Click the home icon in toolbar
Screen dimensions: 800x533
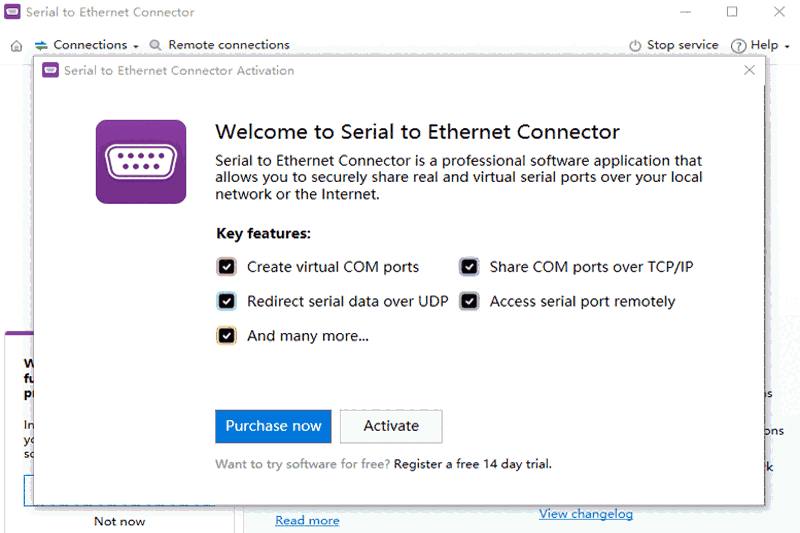pos(16,46)
